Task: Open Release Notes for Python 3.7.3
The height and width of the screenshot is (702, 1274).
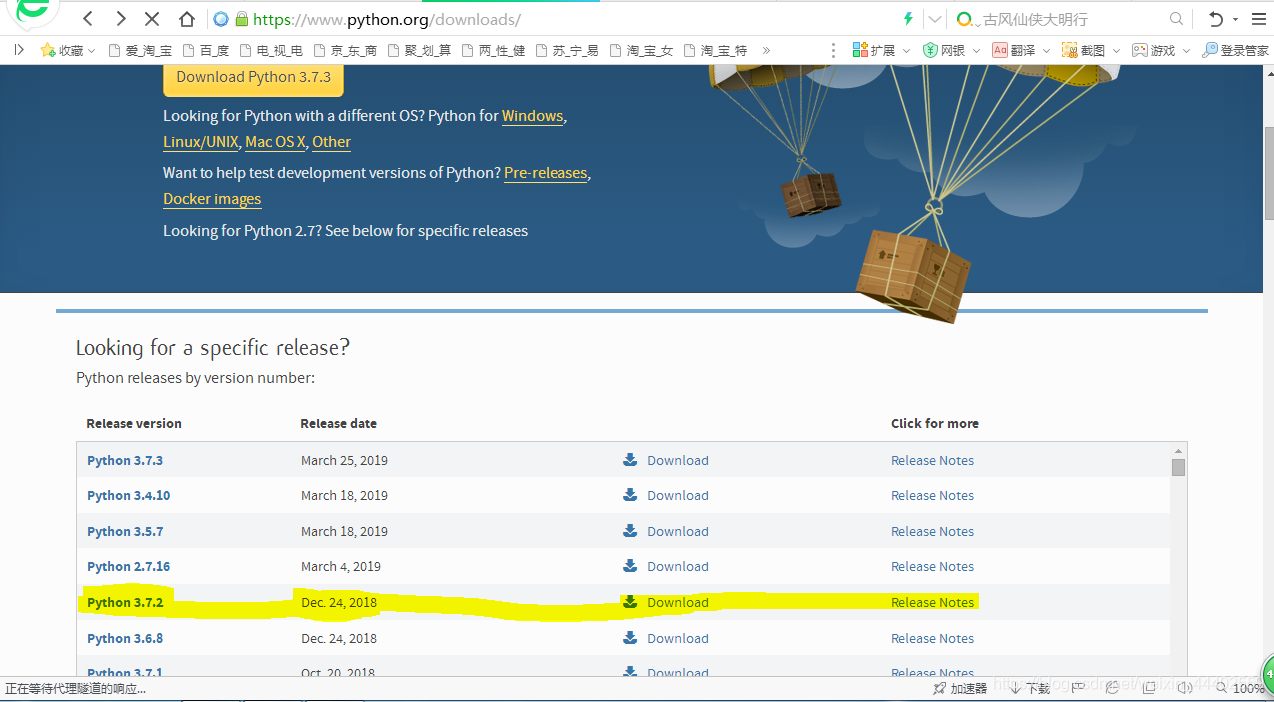Action: tap(932, 460)
